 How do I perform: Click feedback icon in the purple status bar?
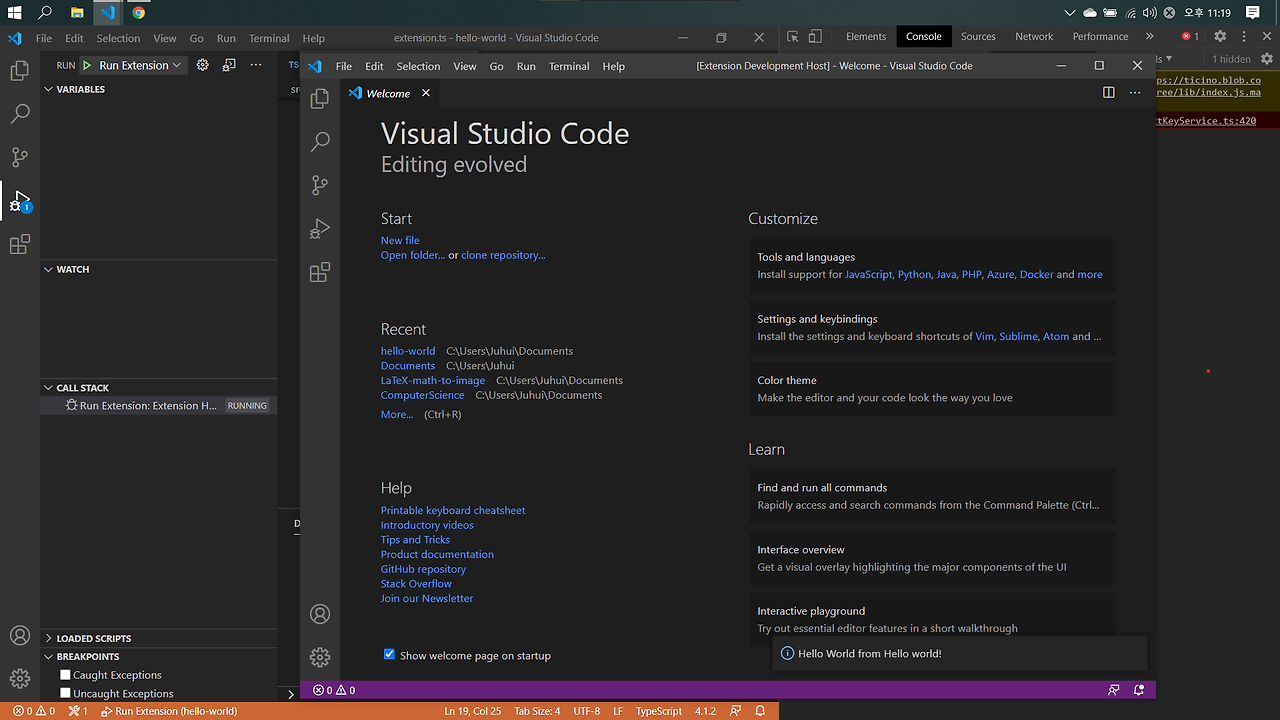tap(1114, 690)
